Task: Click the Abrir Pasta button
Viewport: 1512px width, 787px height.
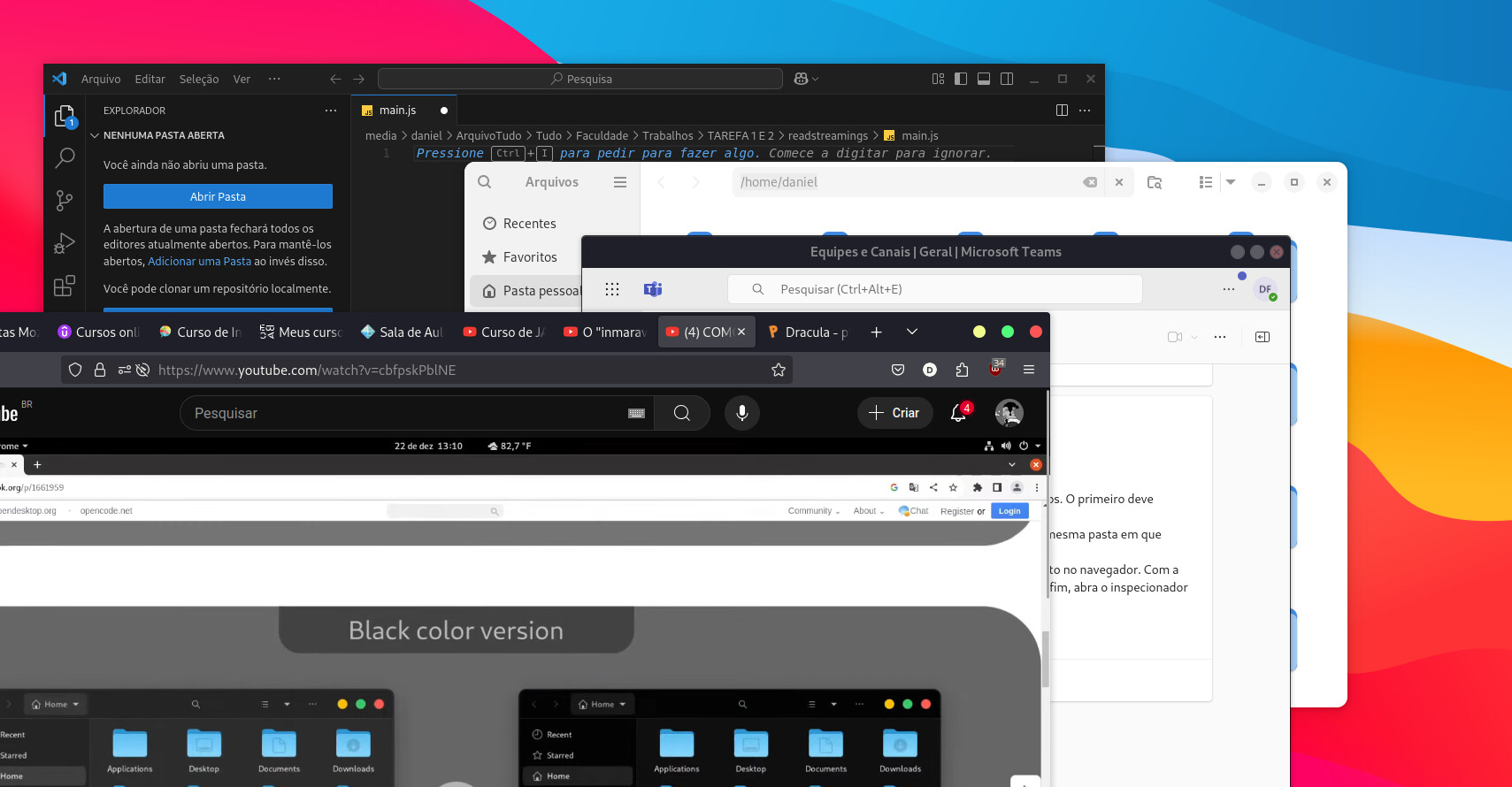Action: 218,196
